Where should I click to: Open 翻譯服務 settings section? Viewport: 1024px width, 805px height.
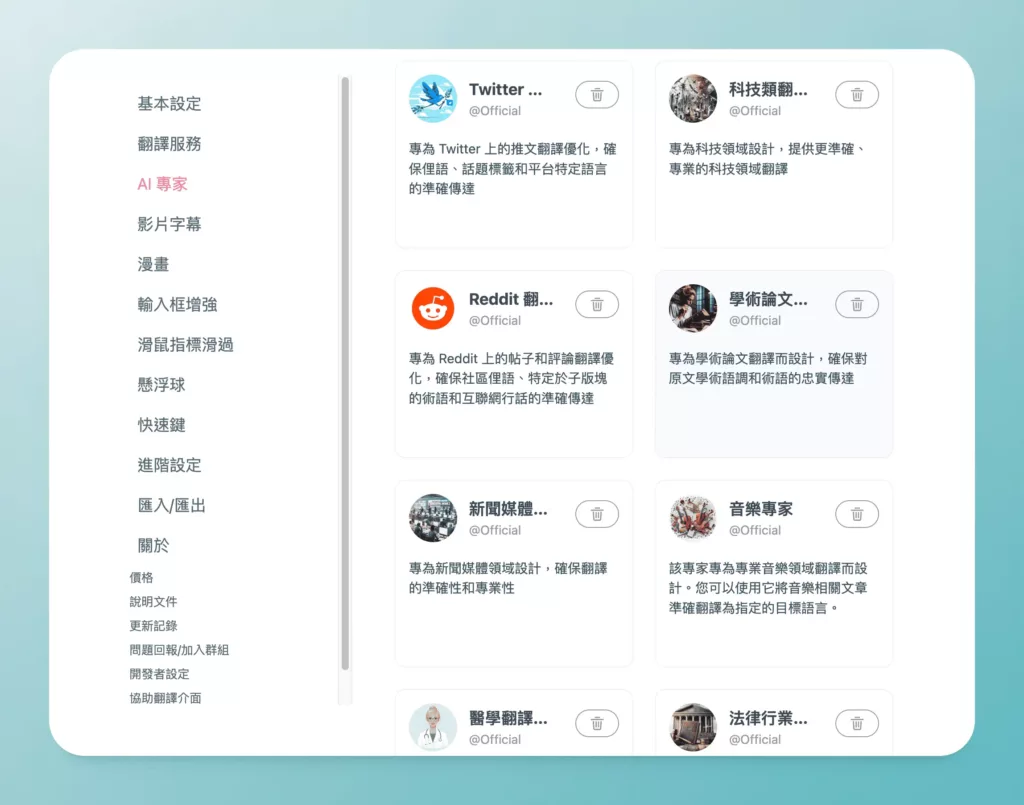[169, 144]
